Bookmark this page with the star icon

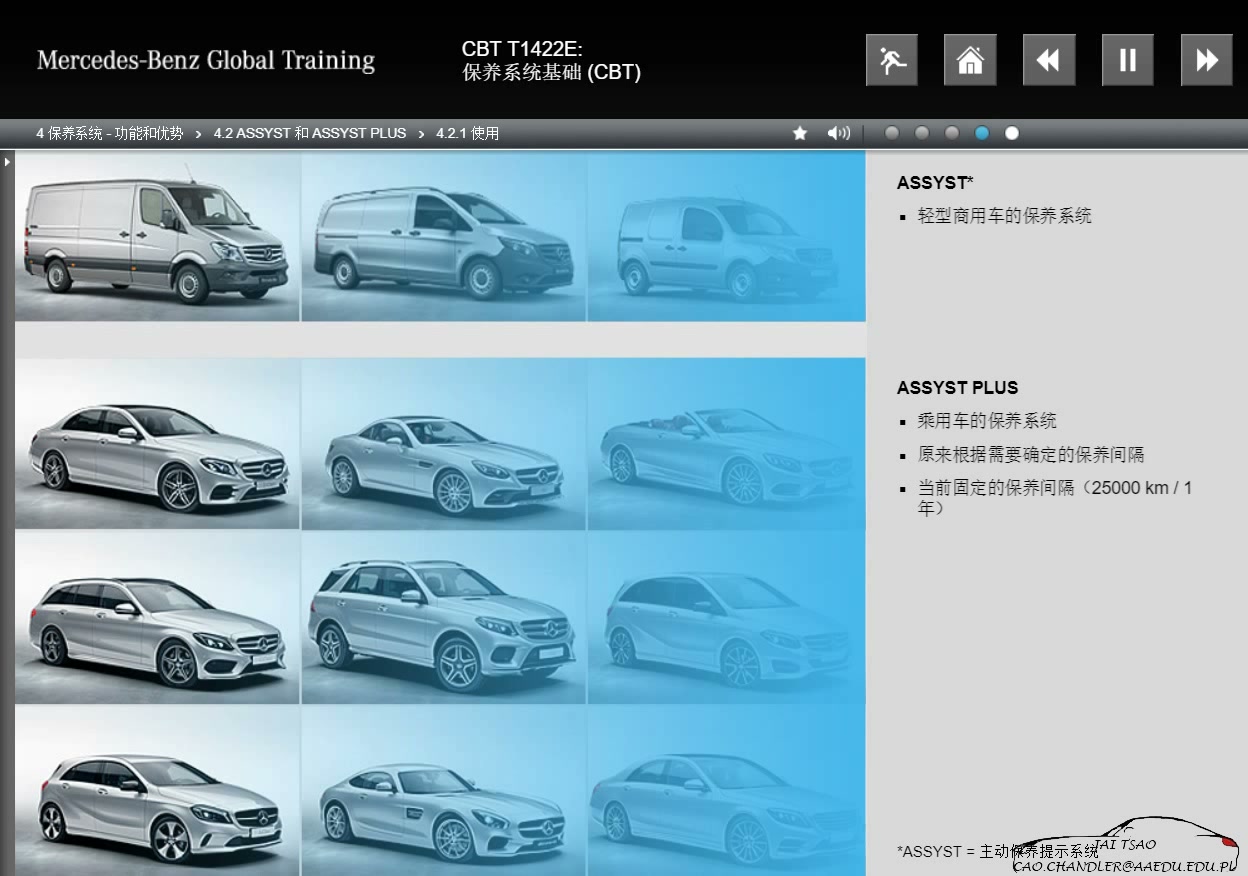[x=800, y=133]
